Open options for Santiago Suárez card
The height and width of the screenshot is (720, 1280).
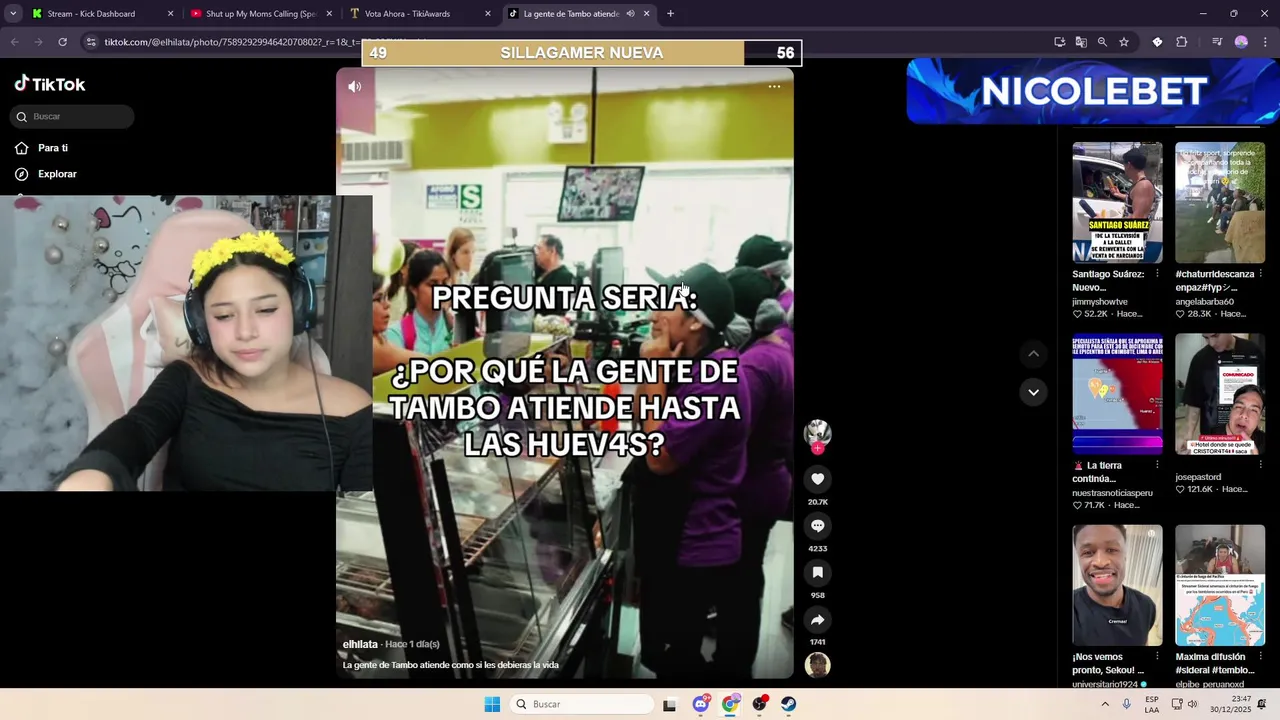click(1157, 274)
